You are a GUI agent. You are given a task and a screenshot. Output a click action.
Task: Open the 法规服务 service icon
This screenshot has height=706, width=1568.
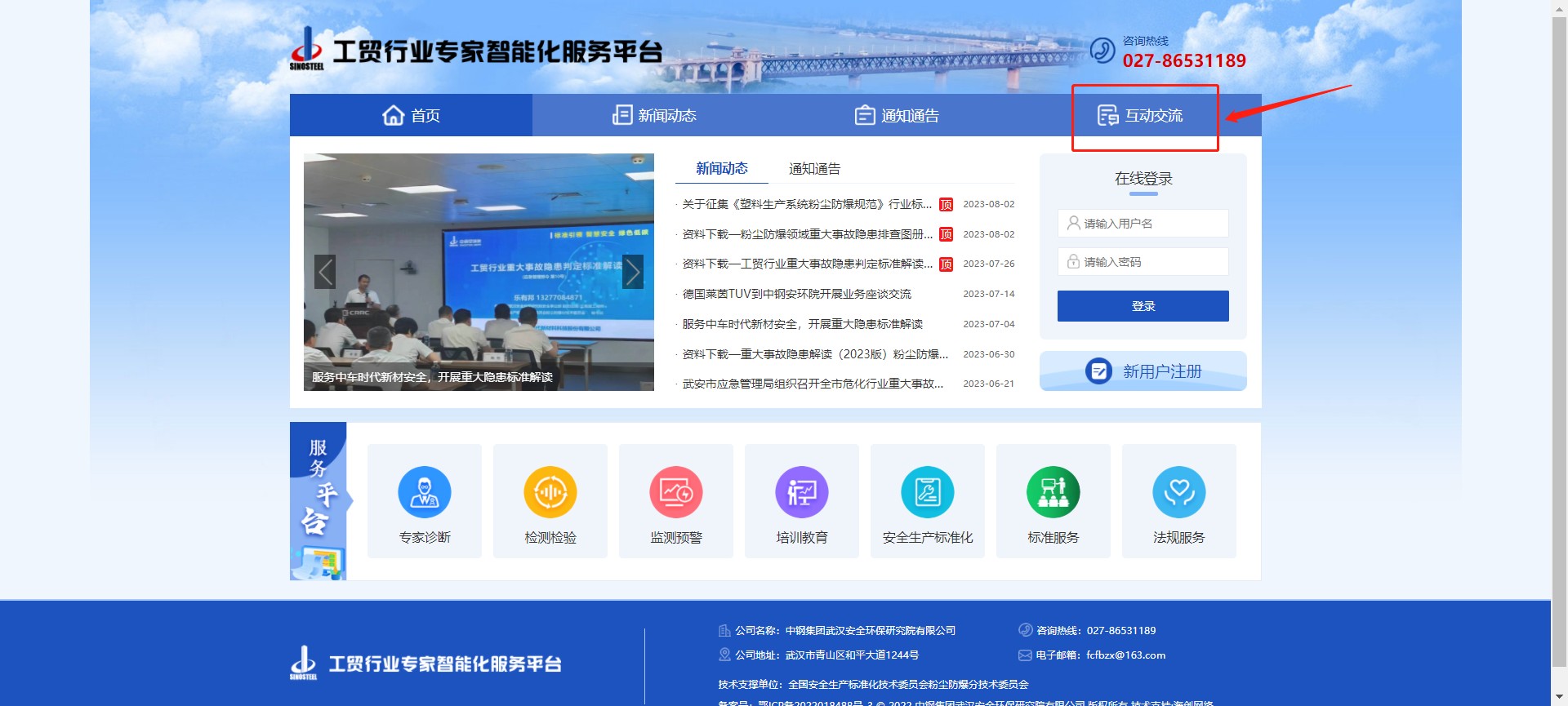pyautogui.click(x=1179, y=492)
